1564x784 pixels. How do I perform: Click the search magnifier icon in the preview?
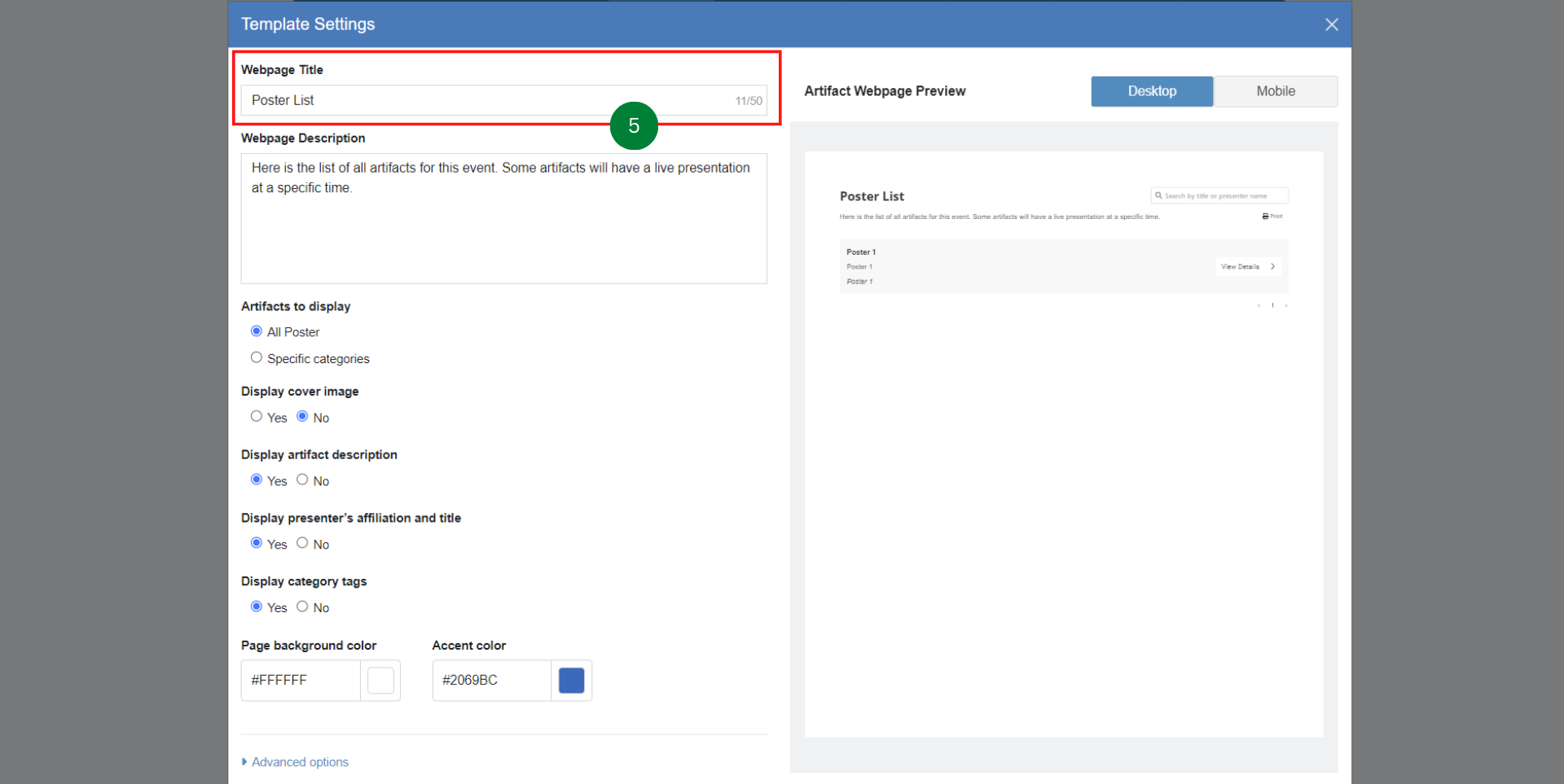1158,195
